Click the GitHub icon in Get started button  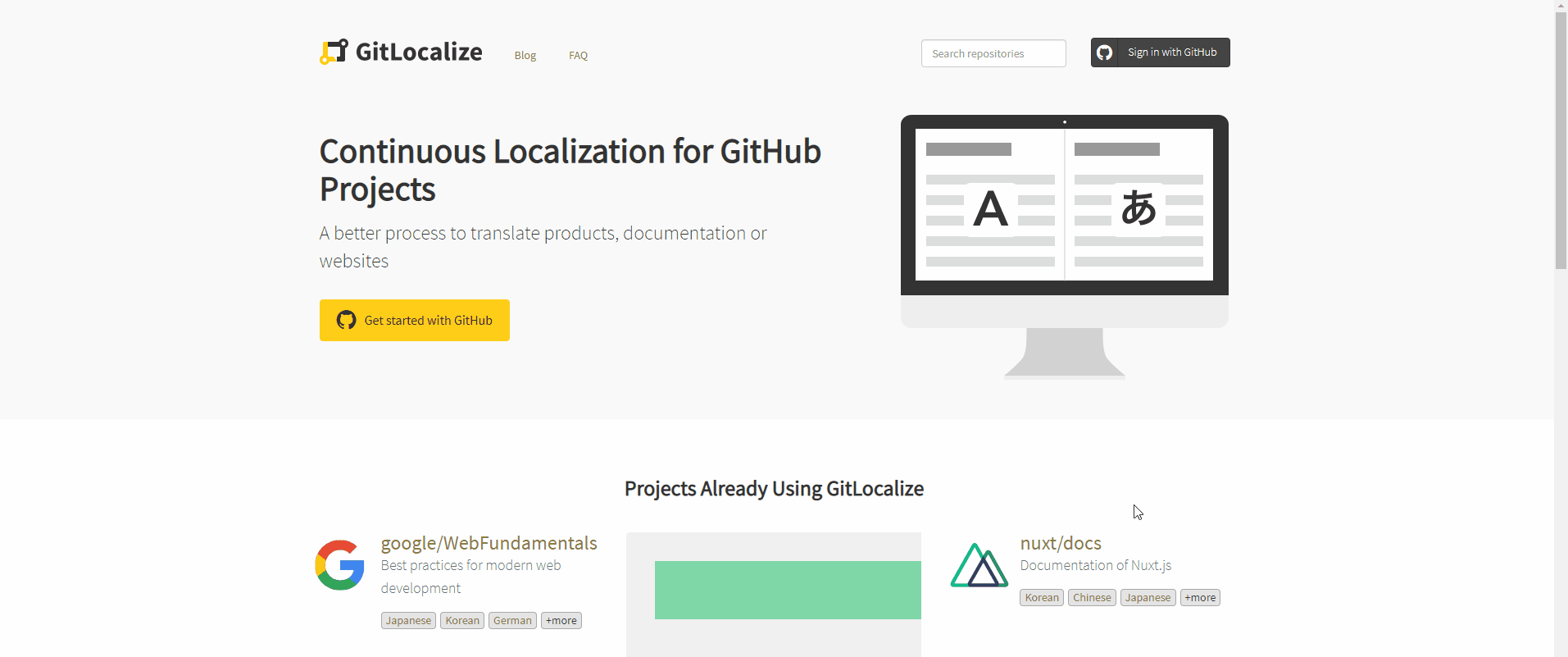pos(347,320)
